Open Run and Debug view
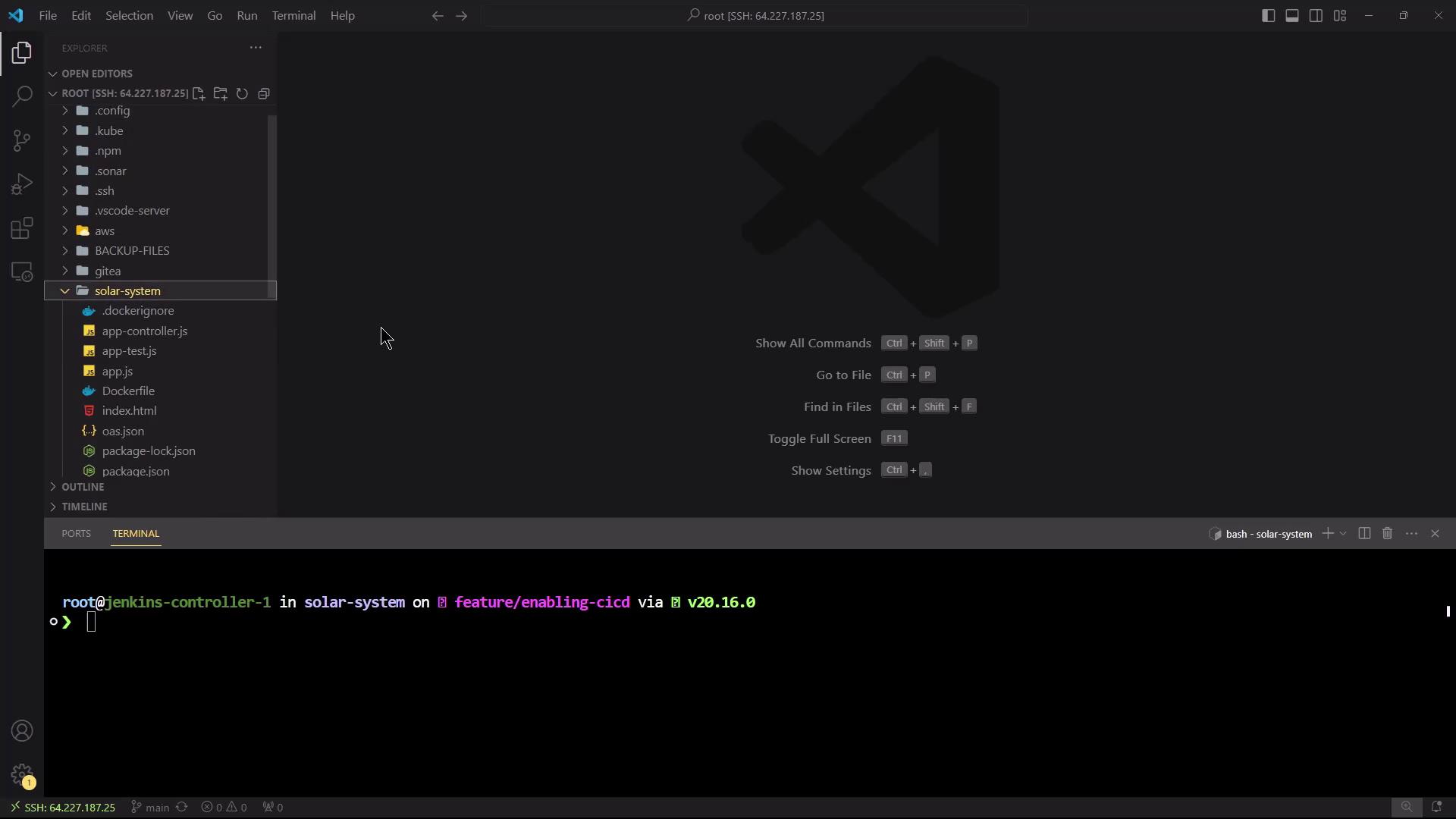 click(x=22, y=184)
